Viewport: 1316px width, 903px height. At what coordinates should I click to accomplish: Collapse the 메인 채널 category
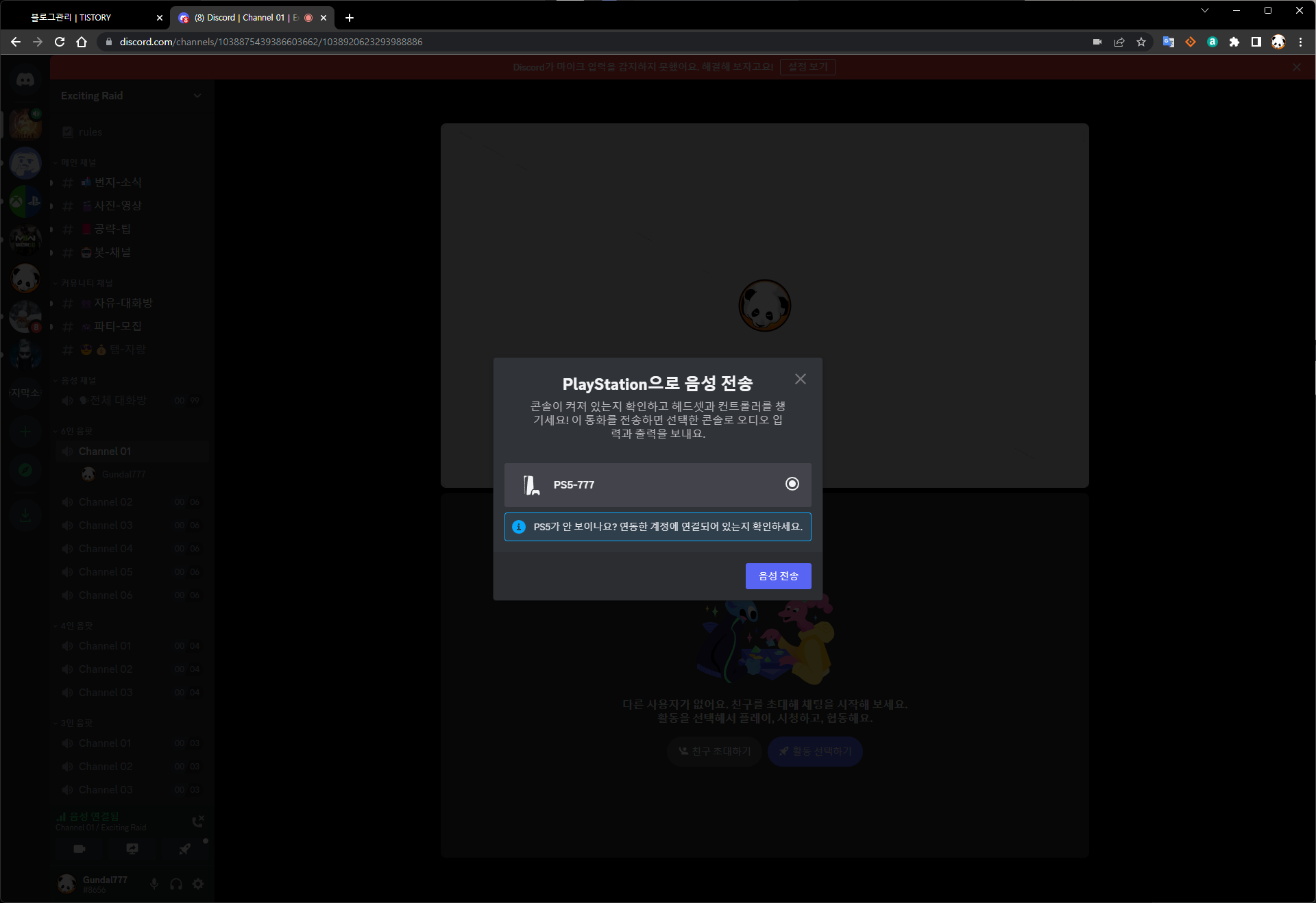[x=77, y=162]
